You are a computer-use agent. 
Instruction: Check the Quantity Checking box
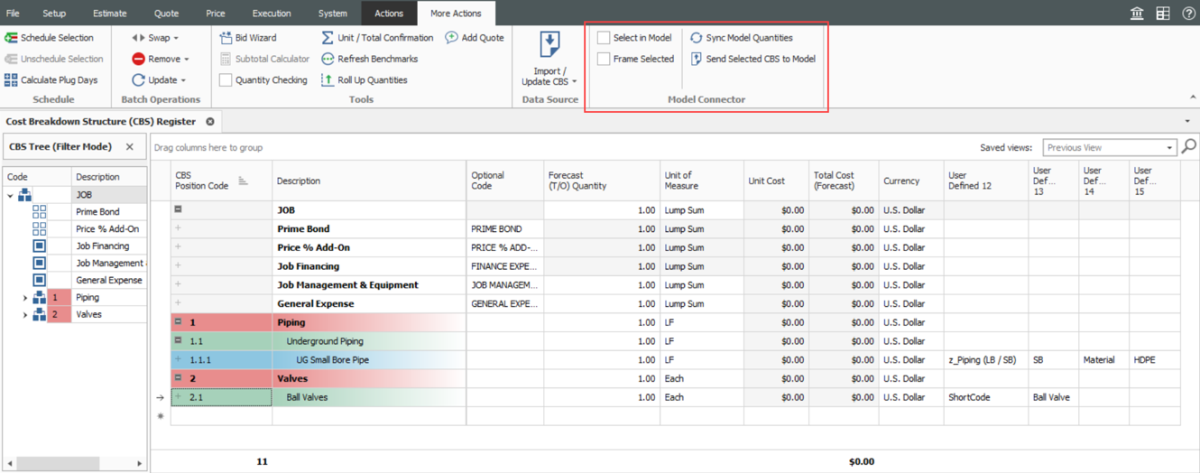[x=226, y=80]
